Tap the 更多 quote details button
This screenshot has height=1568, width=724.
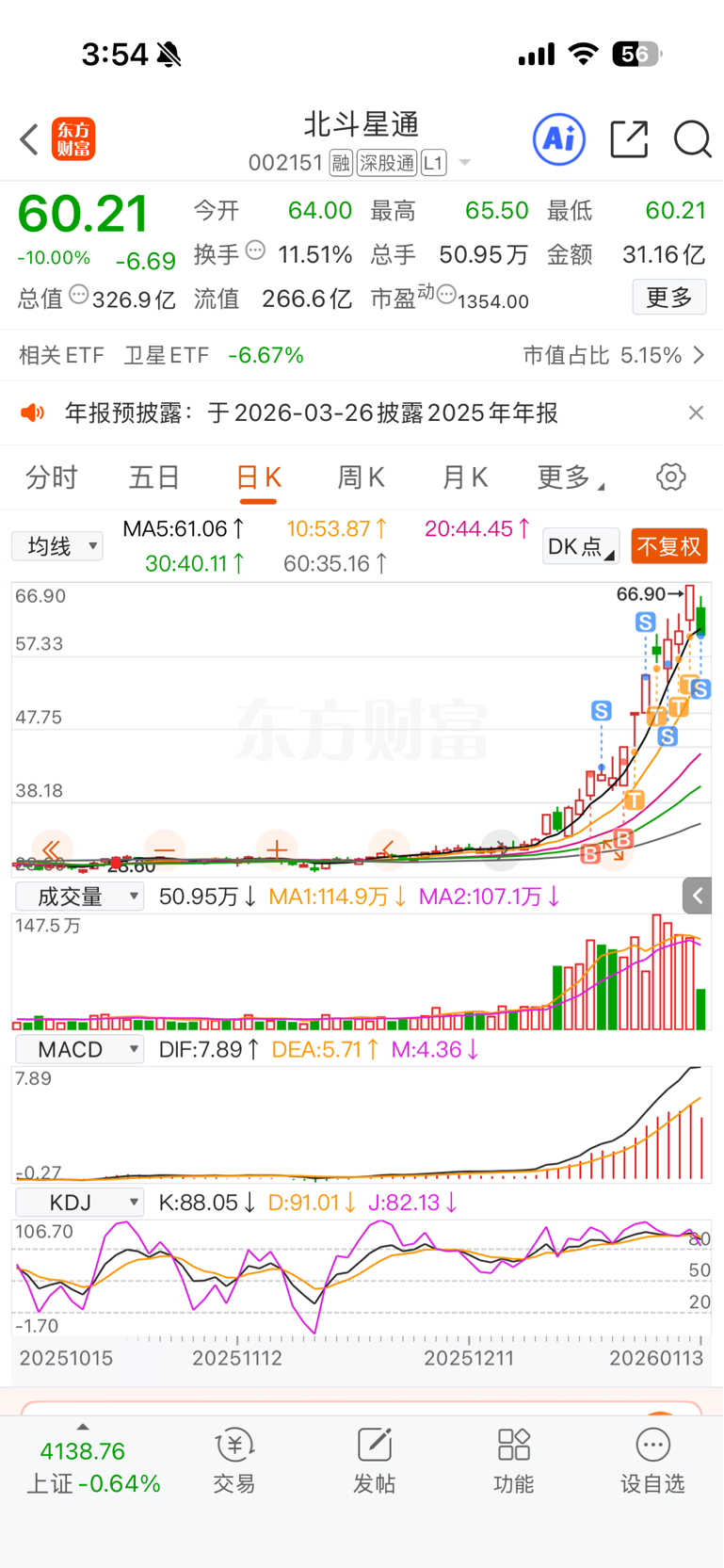[669, 298]
